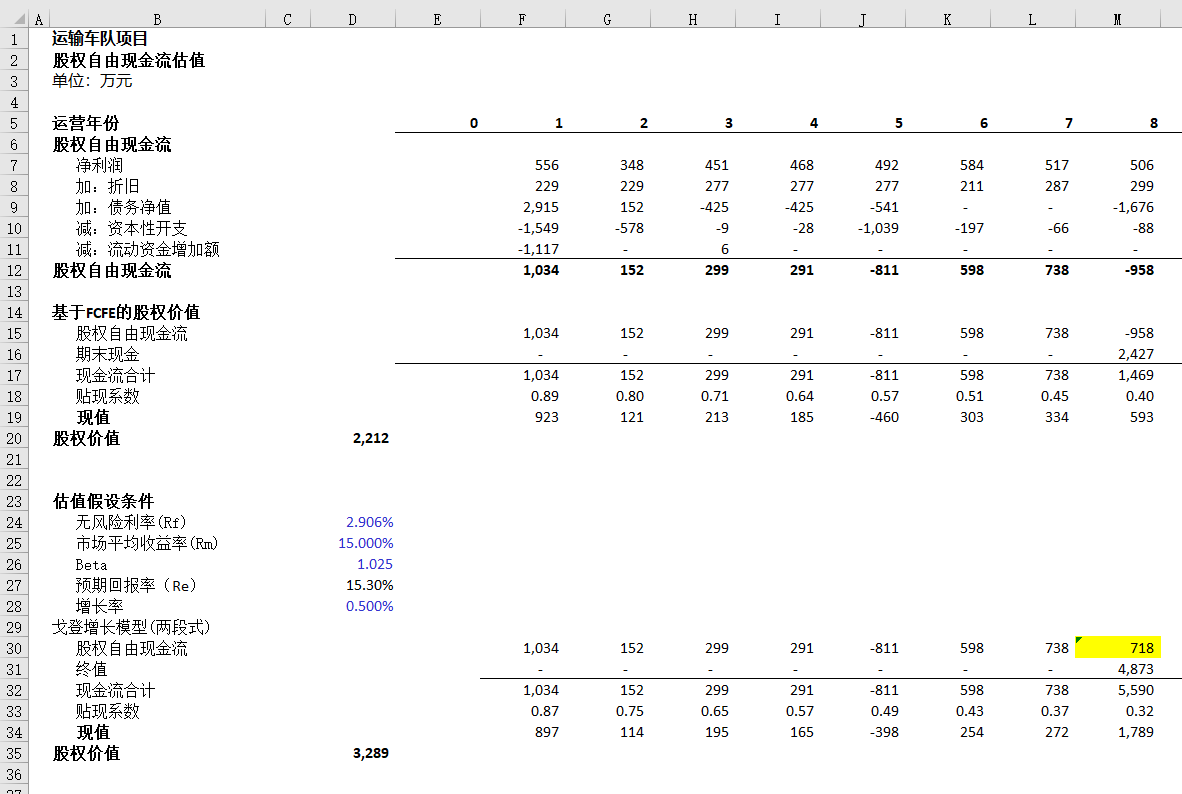Screen dimensions: 1182x794
Task: Click the Beta label cell
Action: click(91, 565)
